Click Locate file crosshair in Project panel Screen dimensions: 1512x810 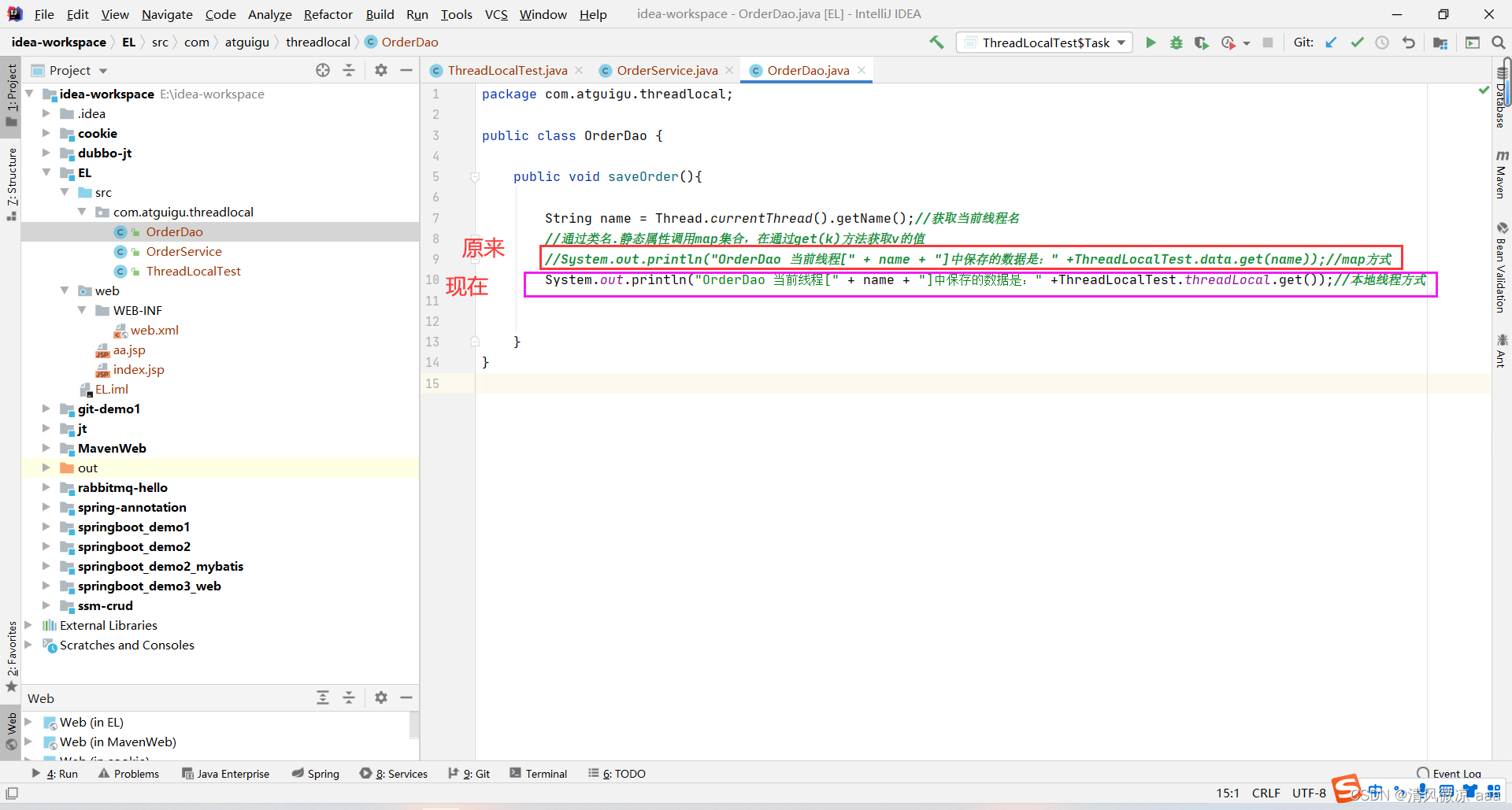(x=323, y=70)
